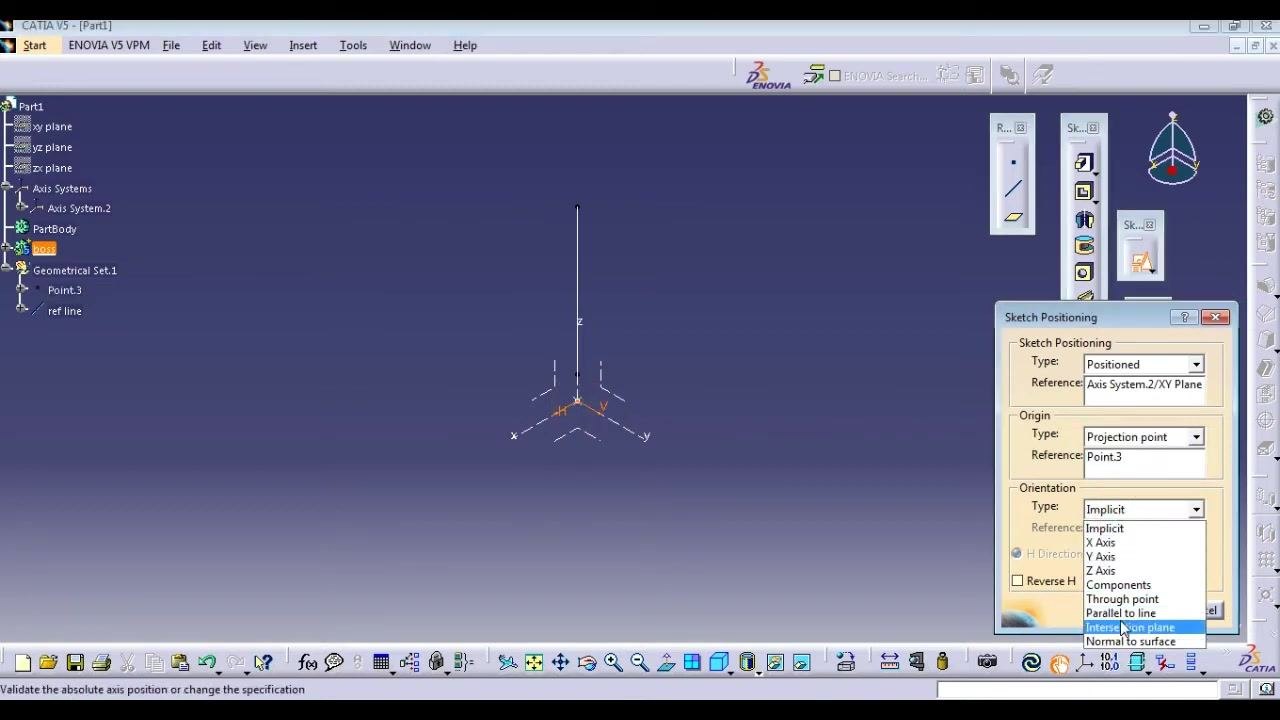Select the Point tool in Reference toolbar
This screenshot has height=720, width=1280.
point(1013,162)
